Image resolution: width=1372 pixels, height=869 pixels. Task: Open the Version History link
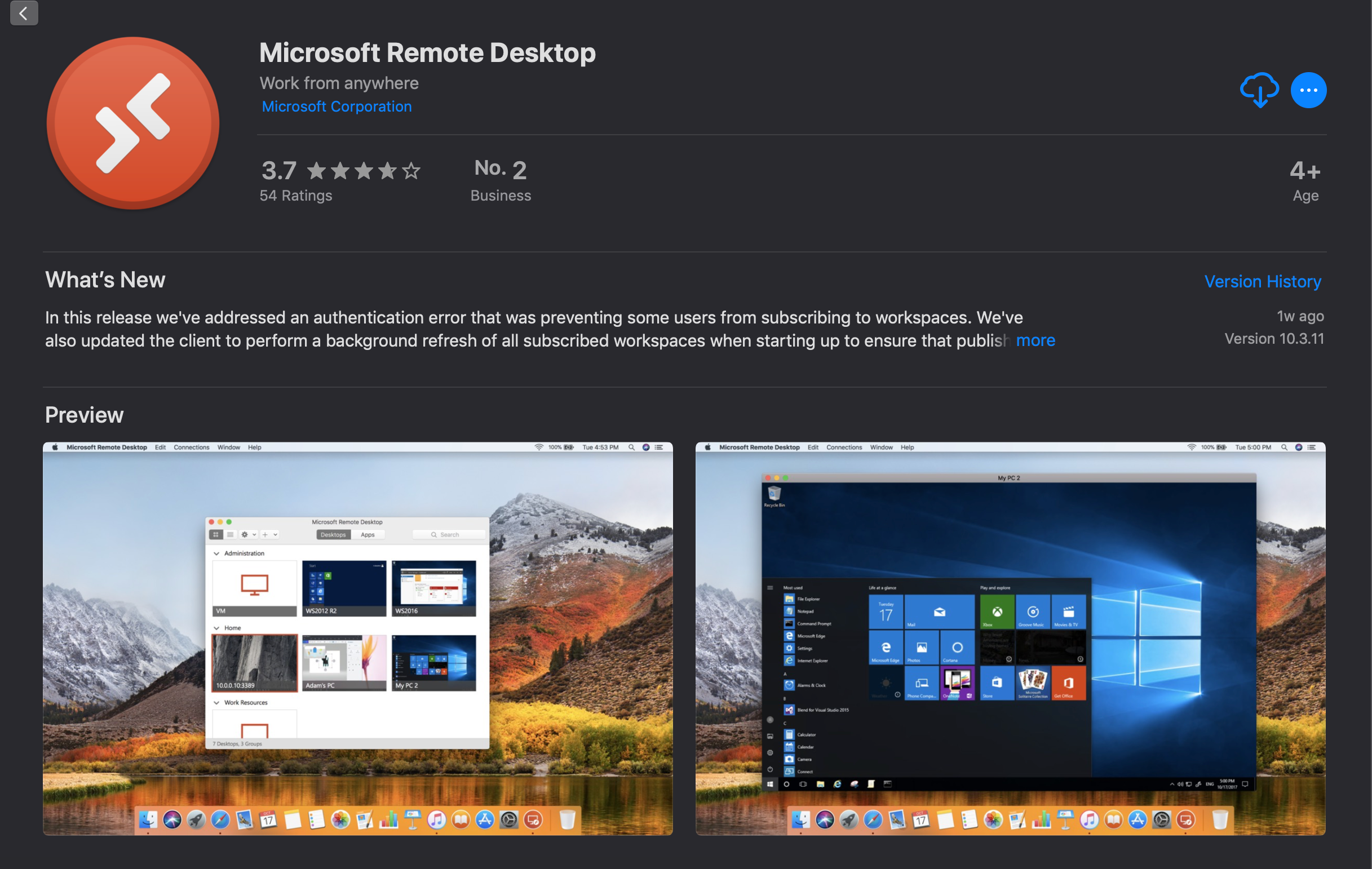(x=1262, y=281)
